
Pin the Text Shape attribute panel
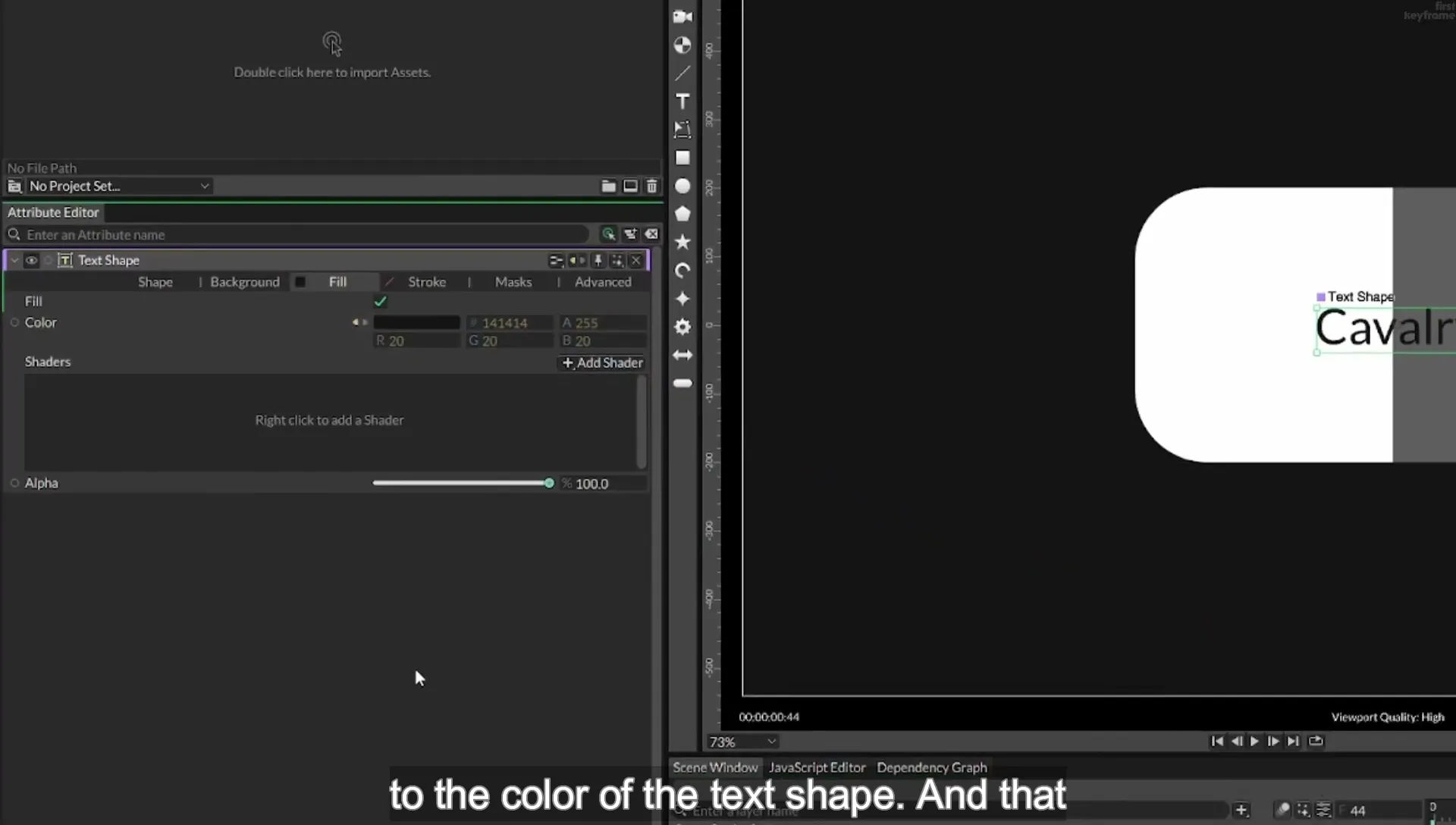click(598, 260)
